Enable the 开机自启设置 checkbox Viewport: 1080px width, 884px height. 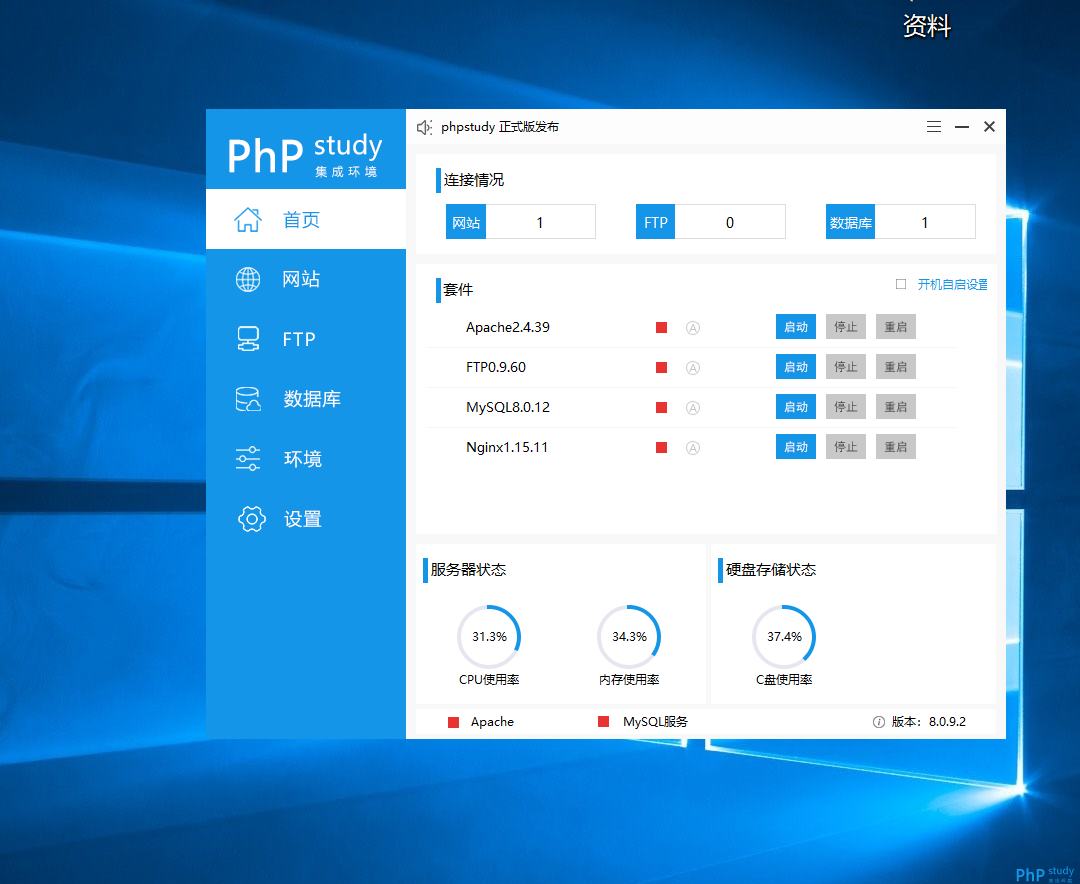coord(901,284)
